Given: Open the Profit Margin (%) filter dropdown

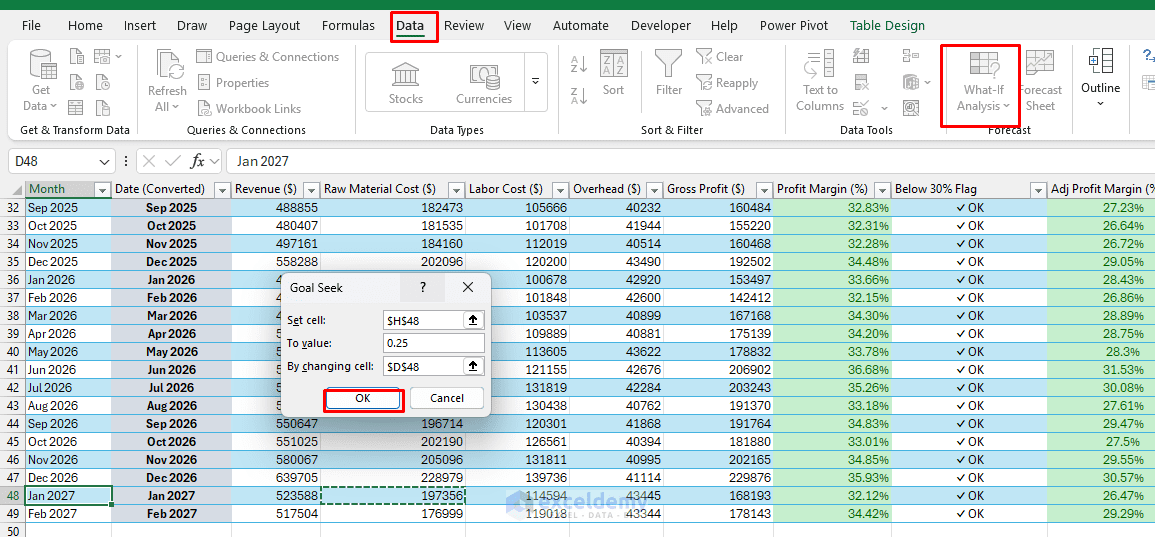Looking at the screenshot, I should coord(882,189).
